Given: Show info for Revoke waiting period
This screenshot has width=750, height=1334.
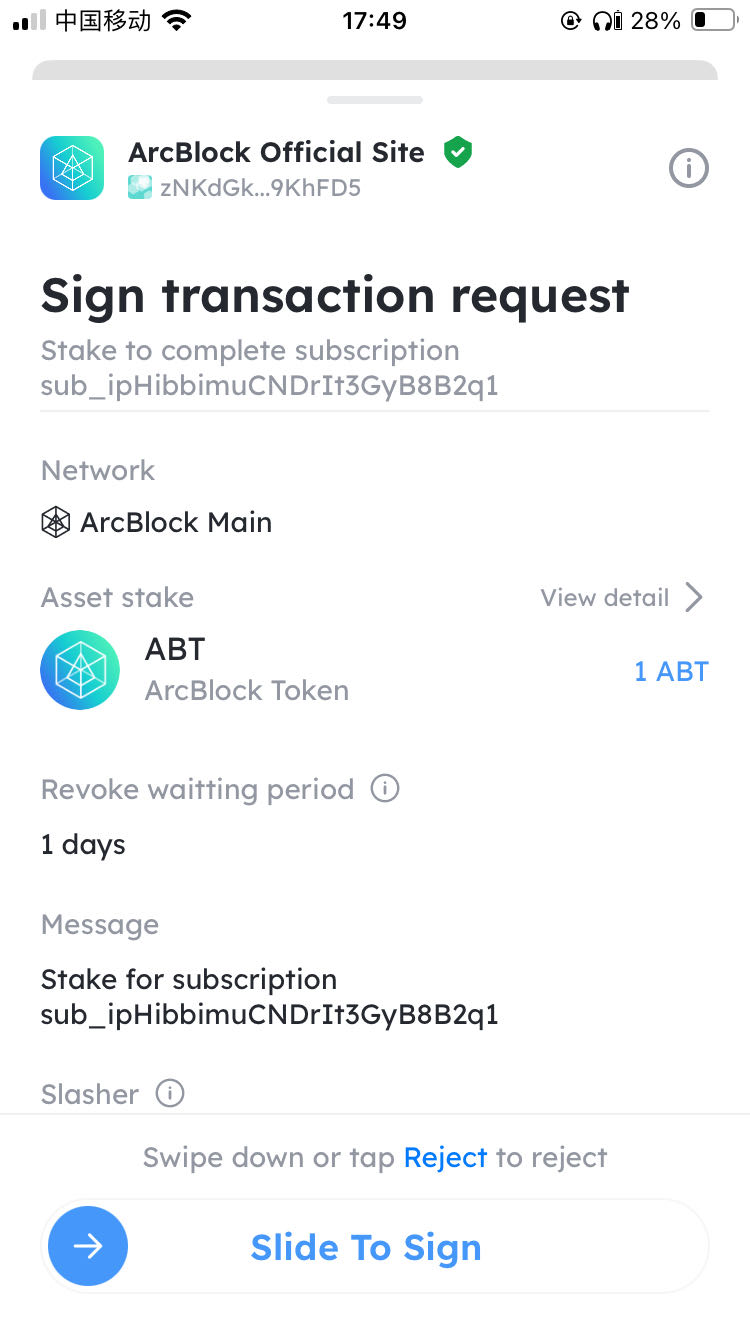Looking at the screenshot, I should (x=385, y=789).
